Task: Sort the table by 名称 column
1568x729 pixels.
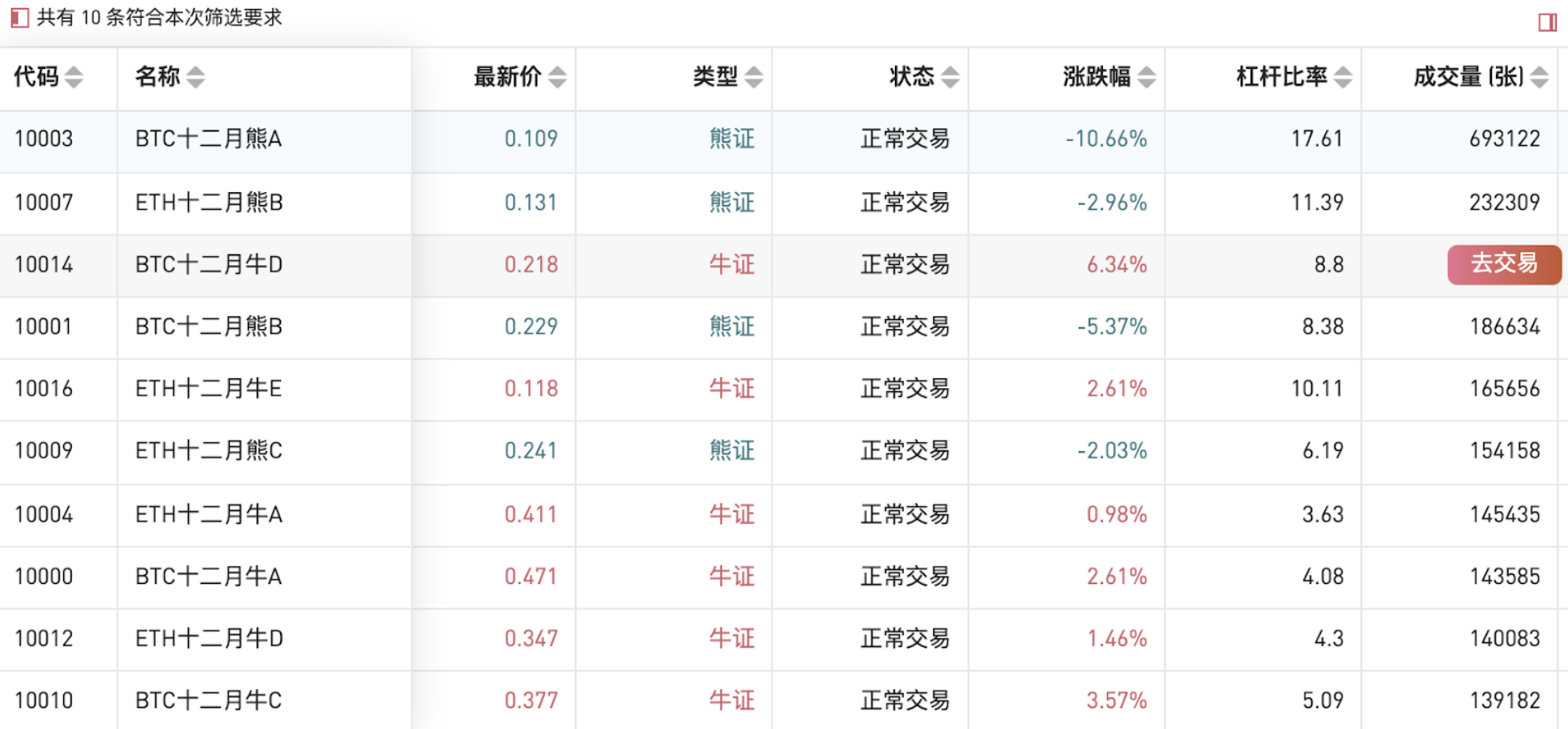Action: pyautogui.click(x=195, y=78)
